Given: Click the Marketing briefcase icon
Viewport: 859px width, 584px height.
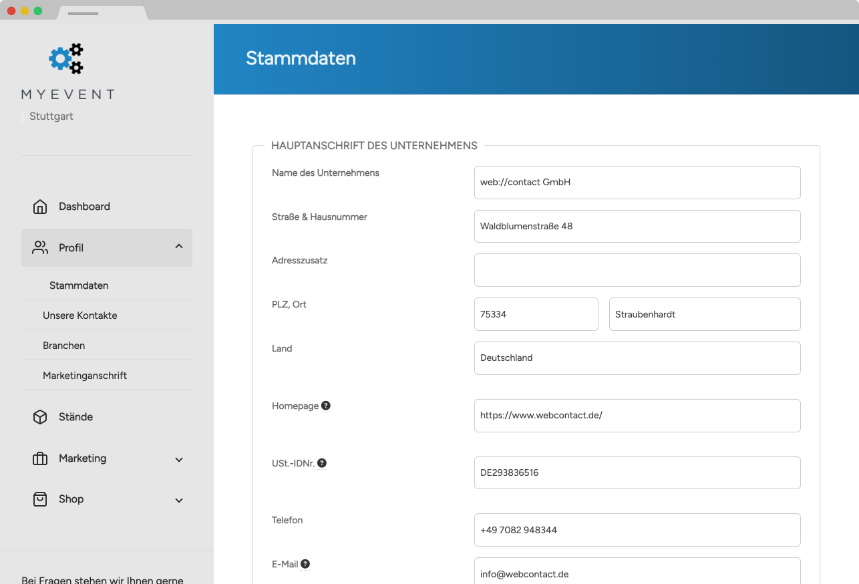Looking at the screenshot, I should pyautogui.click(x=40, y=459).
